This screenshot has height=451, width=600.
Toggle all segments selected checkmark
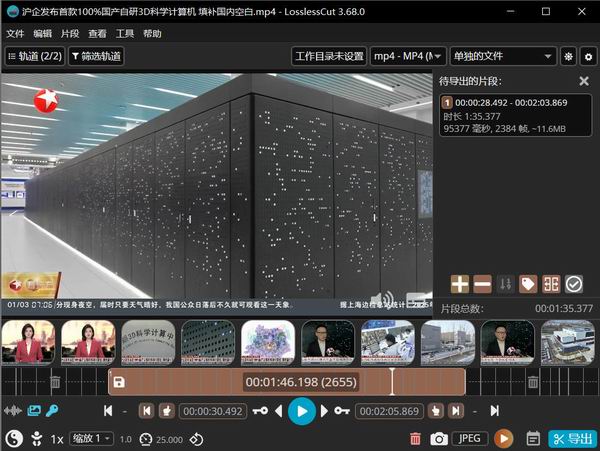tap(574, 284)
